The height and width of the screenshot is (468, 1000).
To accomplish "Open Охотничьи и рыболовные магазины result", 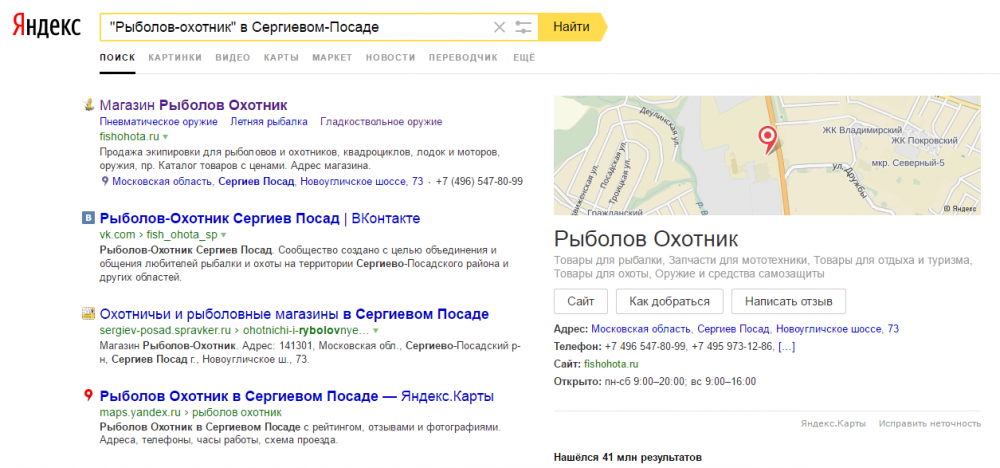I will click(x=295, y=314).
